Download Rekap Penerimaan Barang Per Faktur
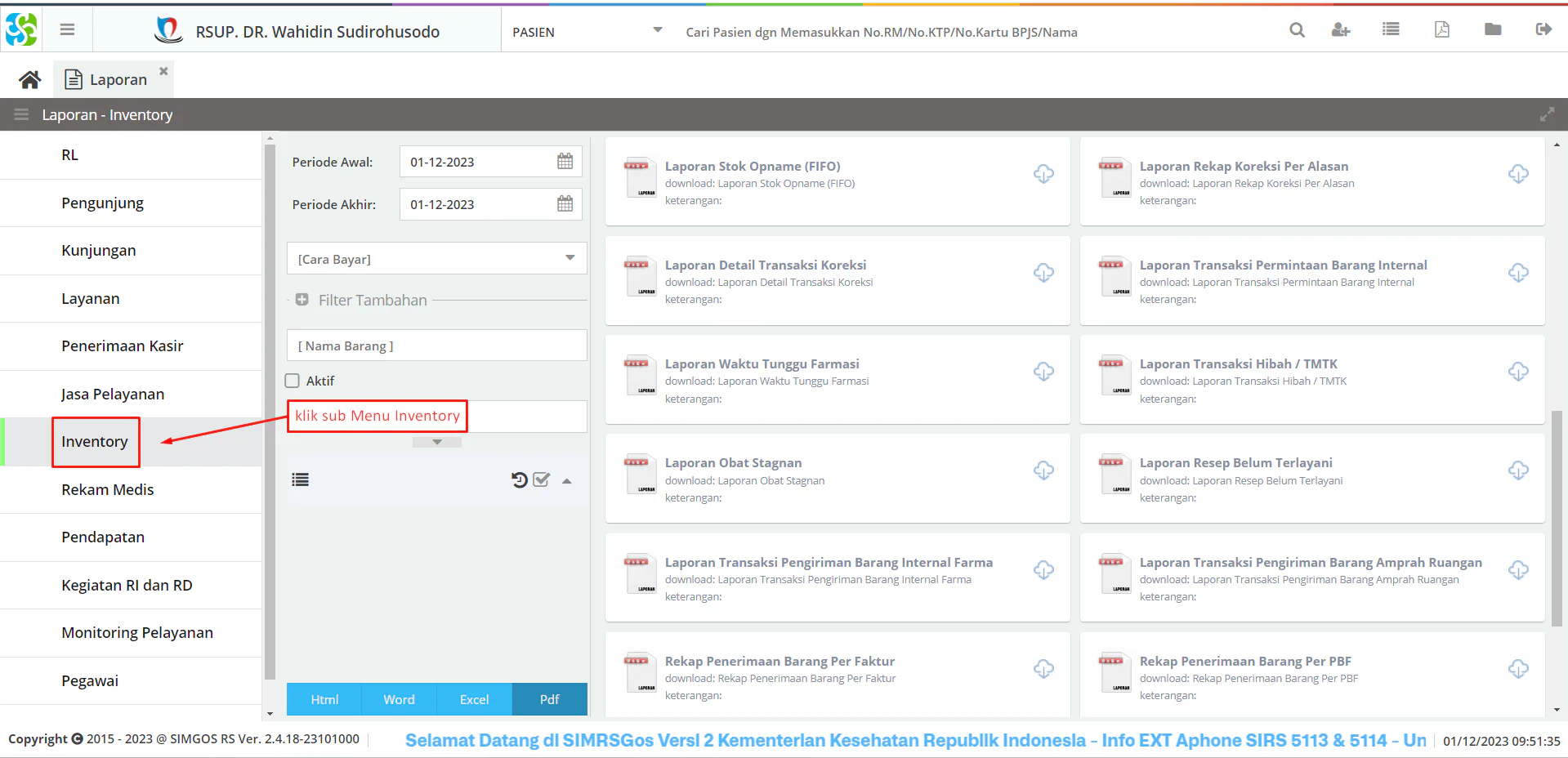The image size is (1568, 758). click(x=1043, y=668)
